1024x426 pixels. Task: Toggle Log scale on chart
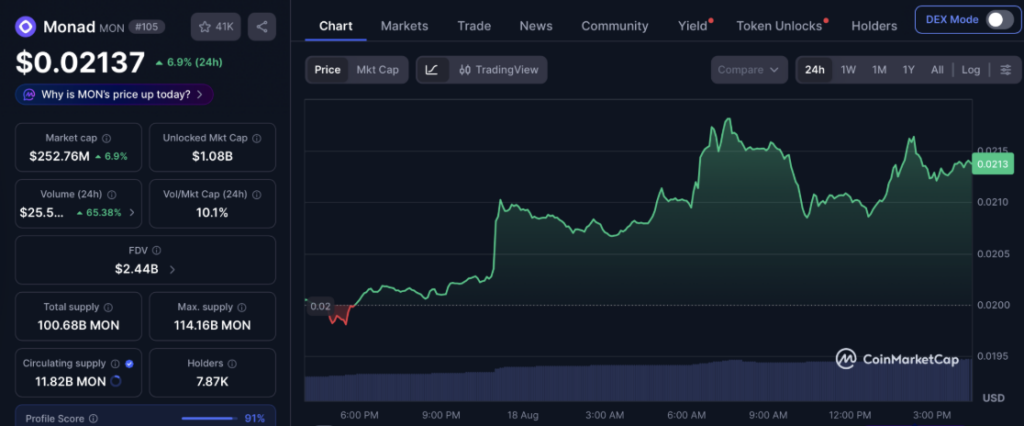(x=970, y=70)
